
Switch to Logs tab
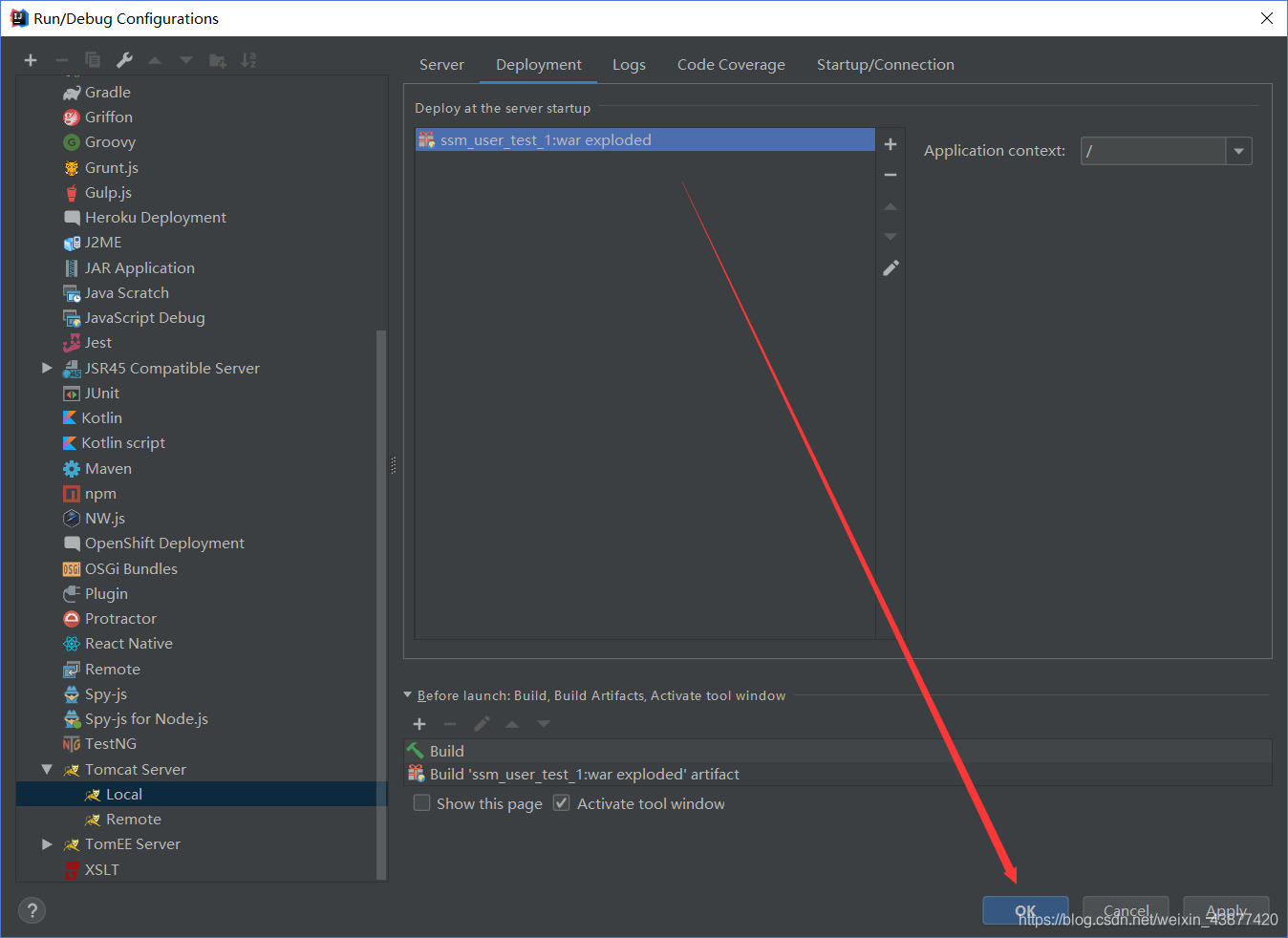629,65
